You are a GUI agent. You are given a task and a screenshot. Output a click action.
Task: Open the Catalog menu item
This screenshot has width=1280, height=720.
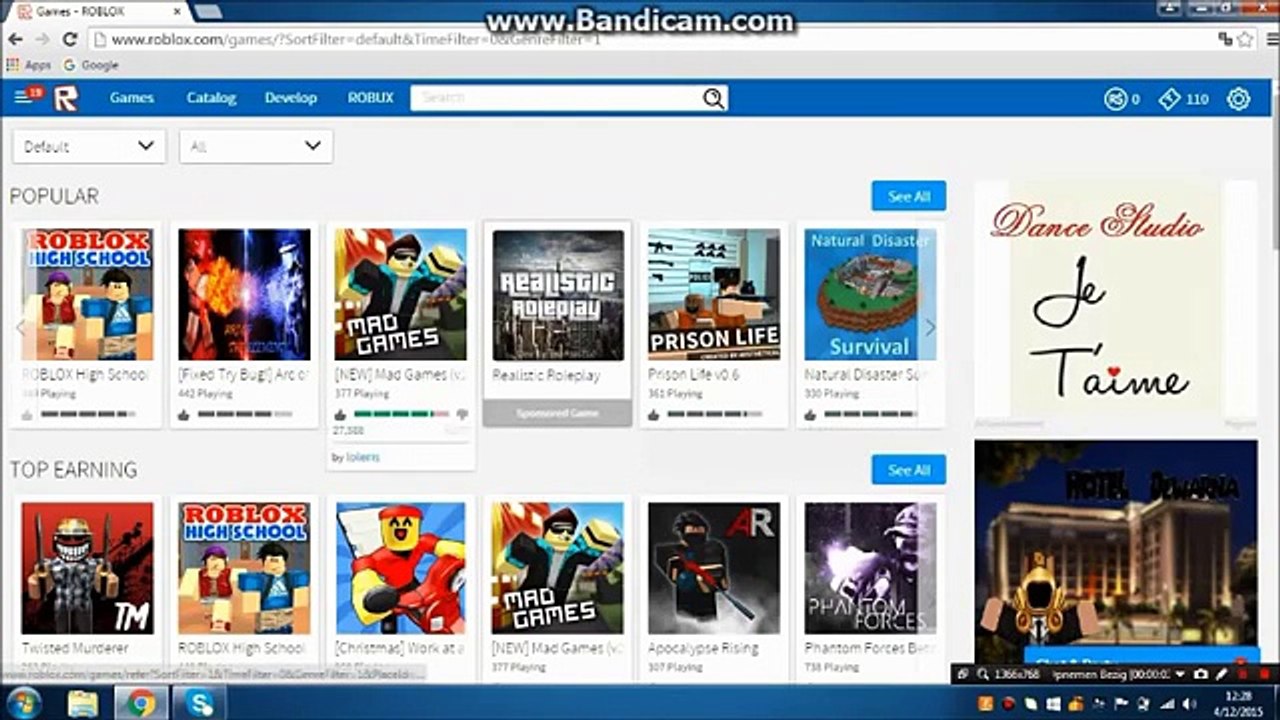pyautogui.click(x=211, y=98)
